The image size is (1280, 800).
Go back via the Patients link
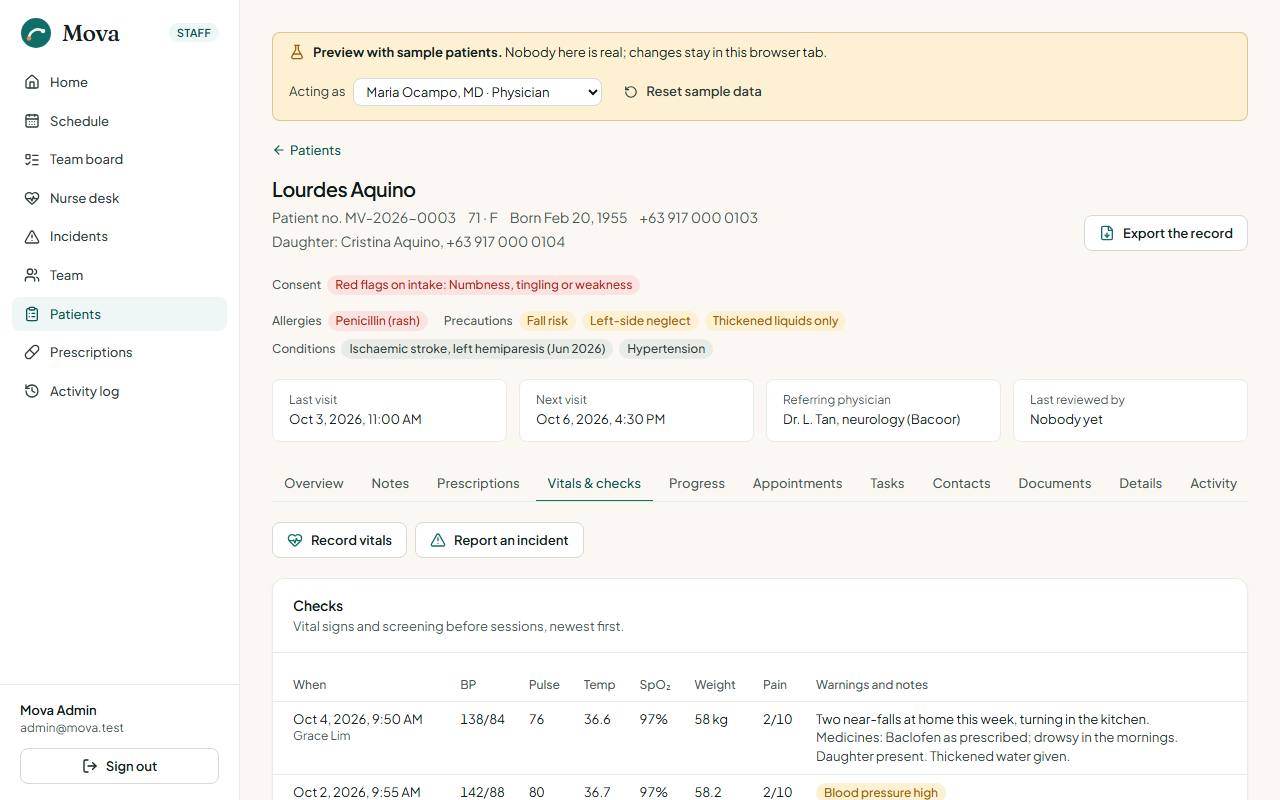point(307,150)
